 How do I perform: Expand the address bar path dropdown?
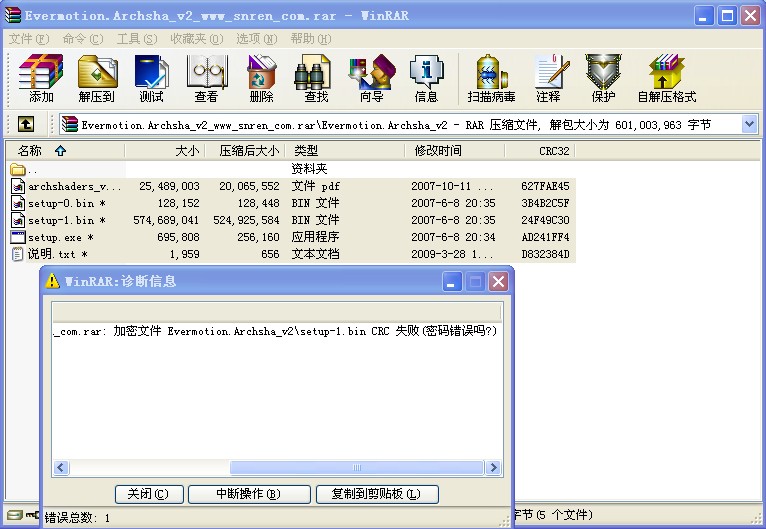click(749, 124)
